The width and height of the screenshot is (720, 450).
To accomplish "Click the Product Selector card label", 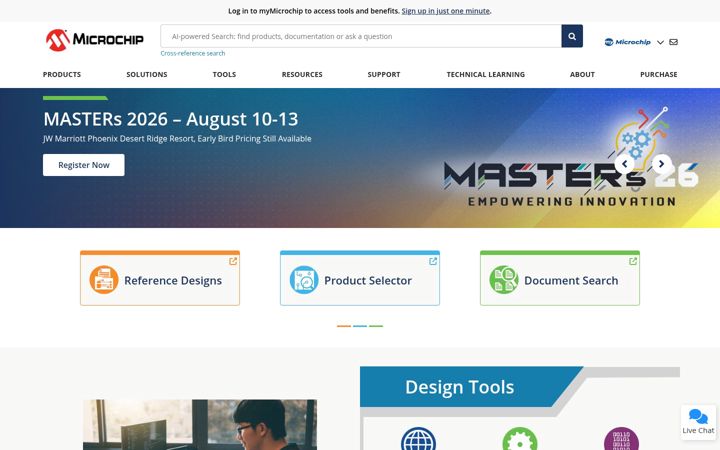I will tap(368, 280).
